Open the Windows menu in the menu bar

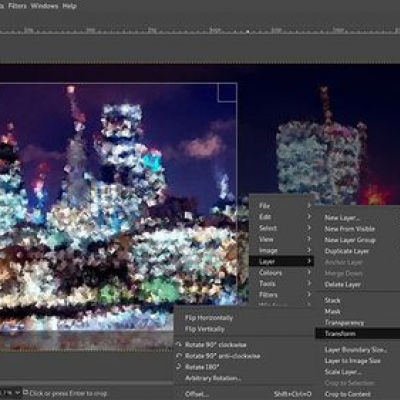tap(44, 6)
